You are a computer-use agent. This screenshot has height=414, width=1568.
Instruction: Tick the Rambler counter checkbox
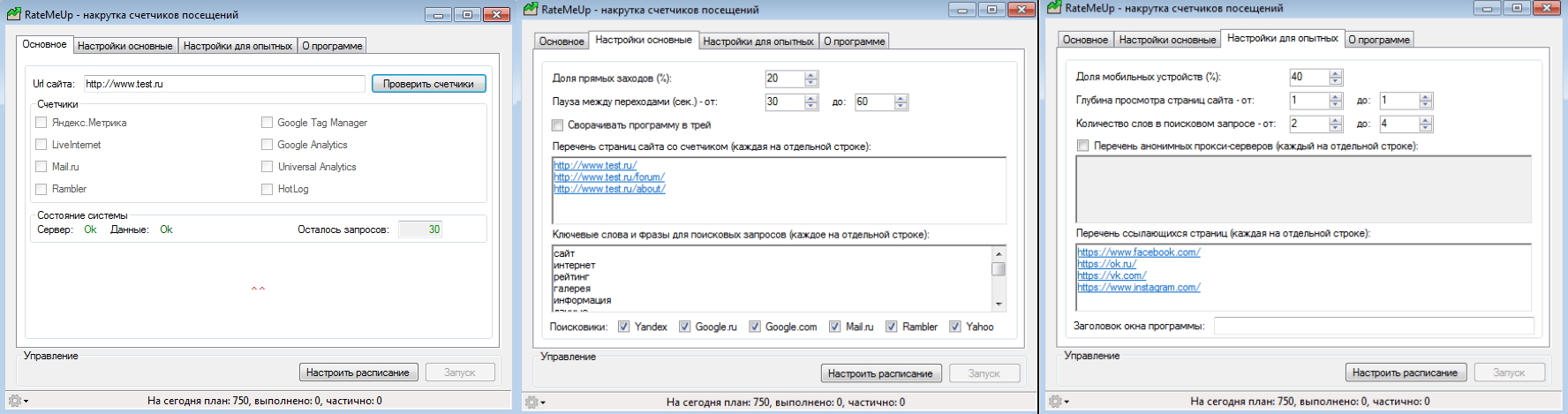(41, 189)
